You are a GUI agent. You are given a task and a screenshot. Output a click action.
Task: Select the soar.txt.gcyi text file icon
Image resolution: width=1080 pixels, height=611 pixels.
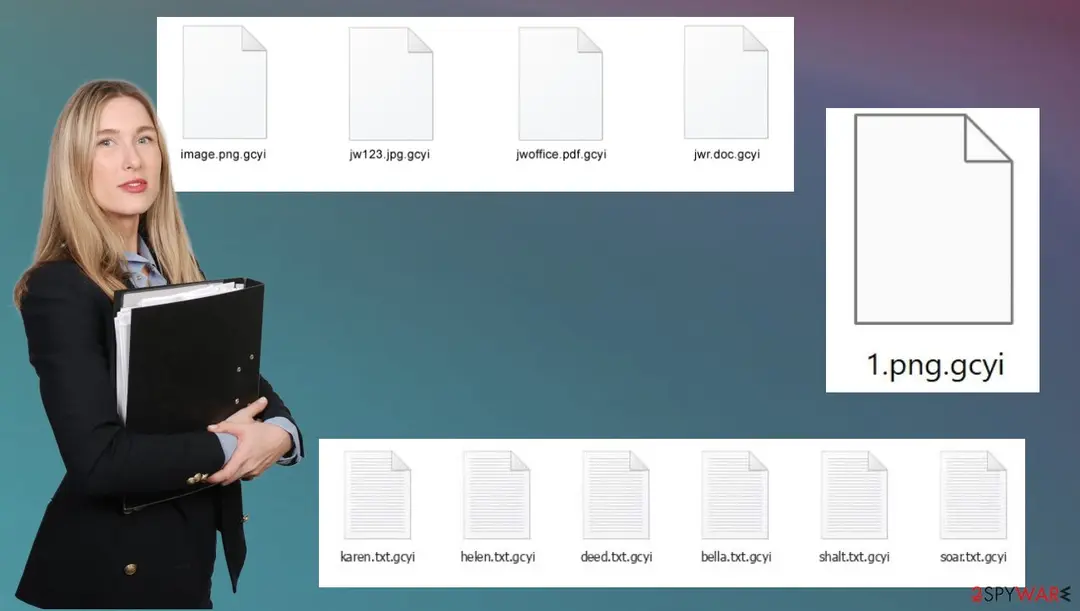click(x=973, y=495)
